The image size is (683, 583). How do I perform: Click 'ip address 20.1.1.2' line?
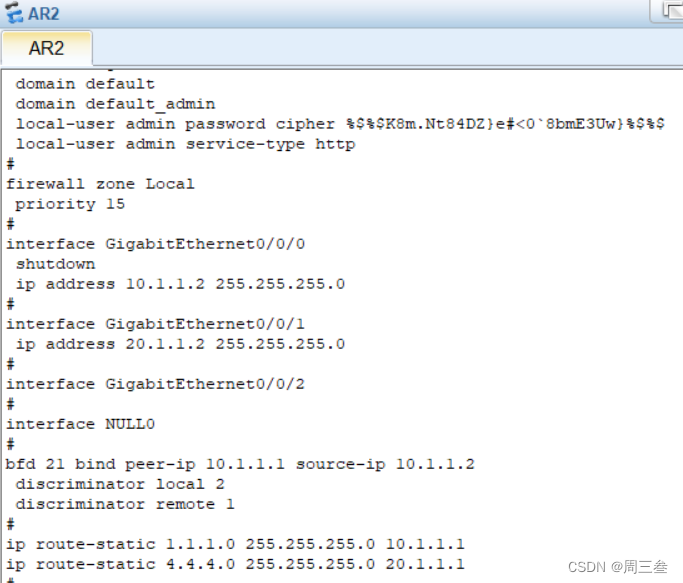tap(180, 344)
